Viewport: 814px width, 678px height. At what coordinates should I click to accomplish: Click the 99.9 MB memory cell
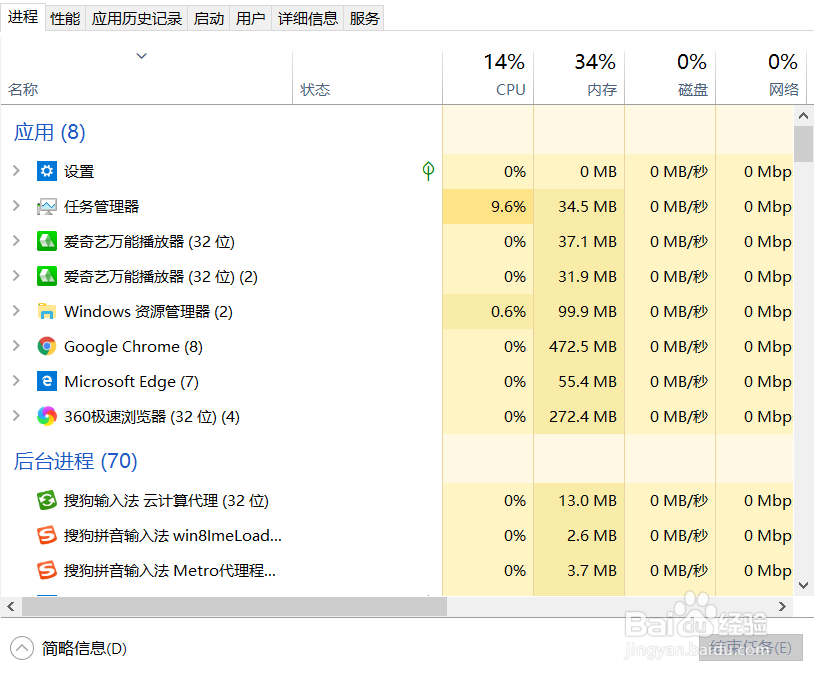[x=579, y=311]
